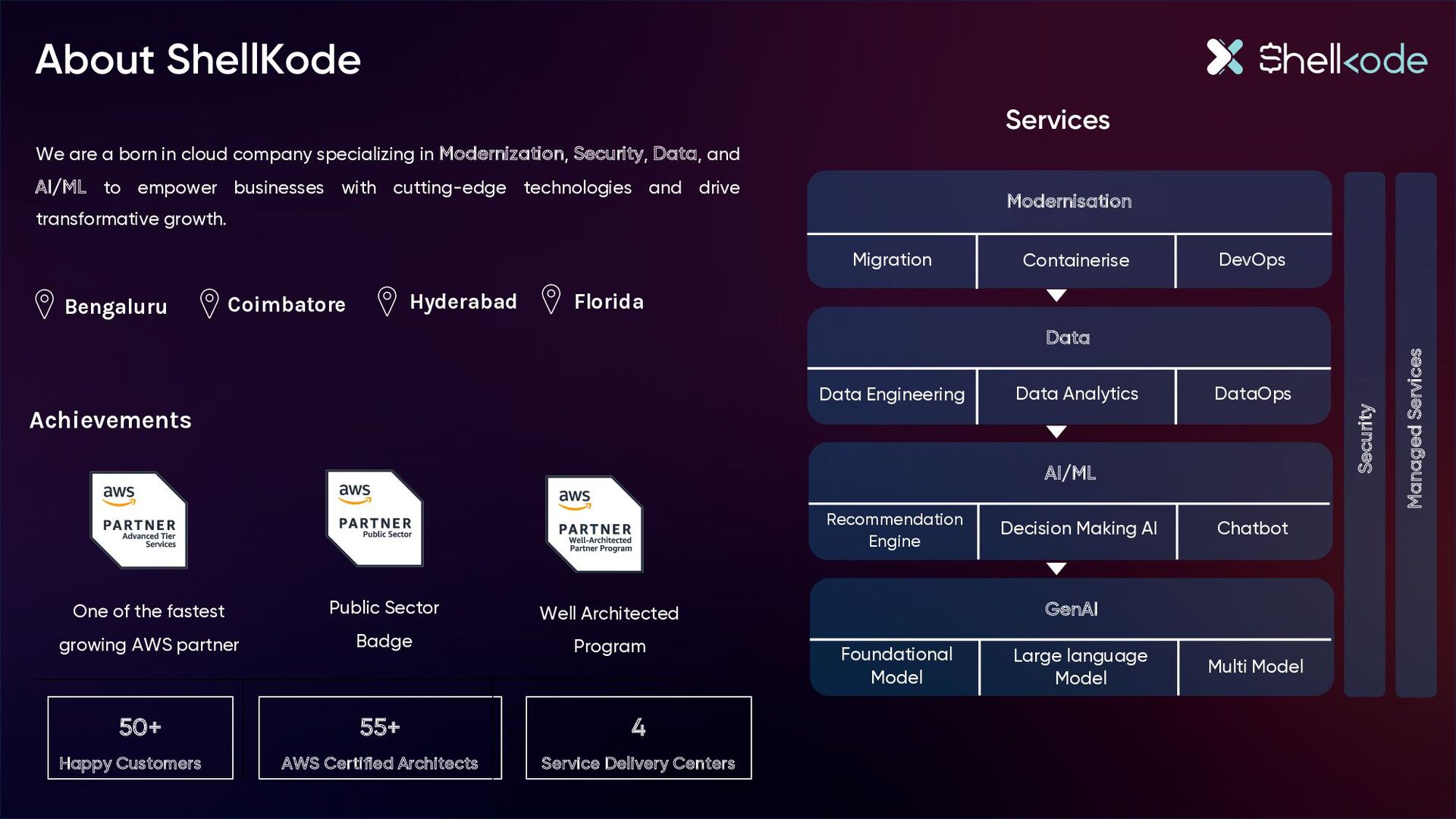
Task: Click the location pin beside Florida
Action: pyautogui.click(x=551, y=299)
